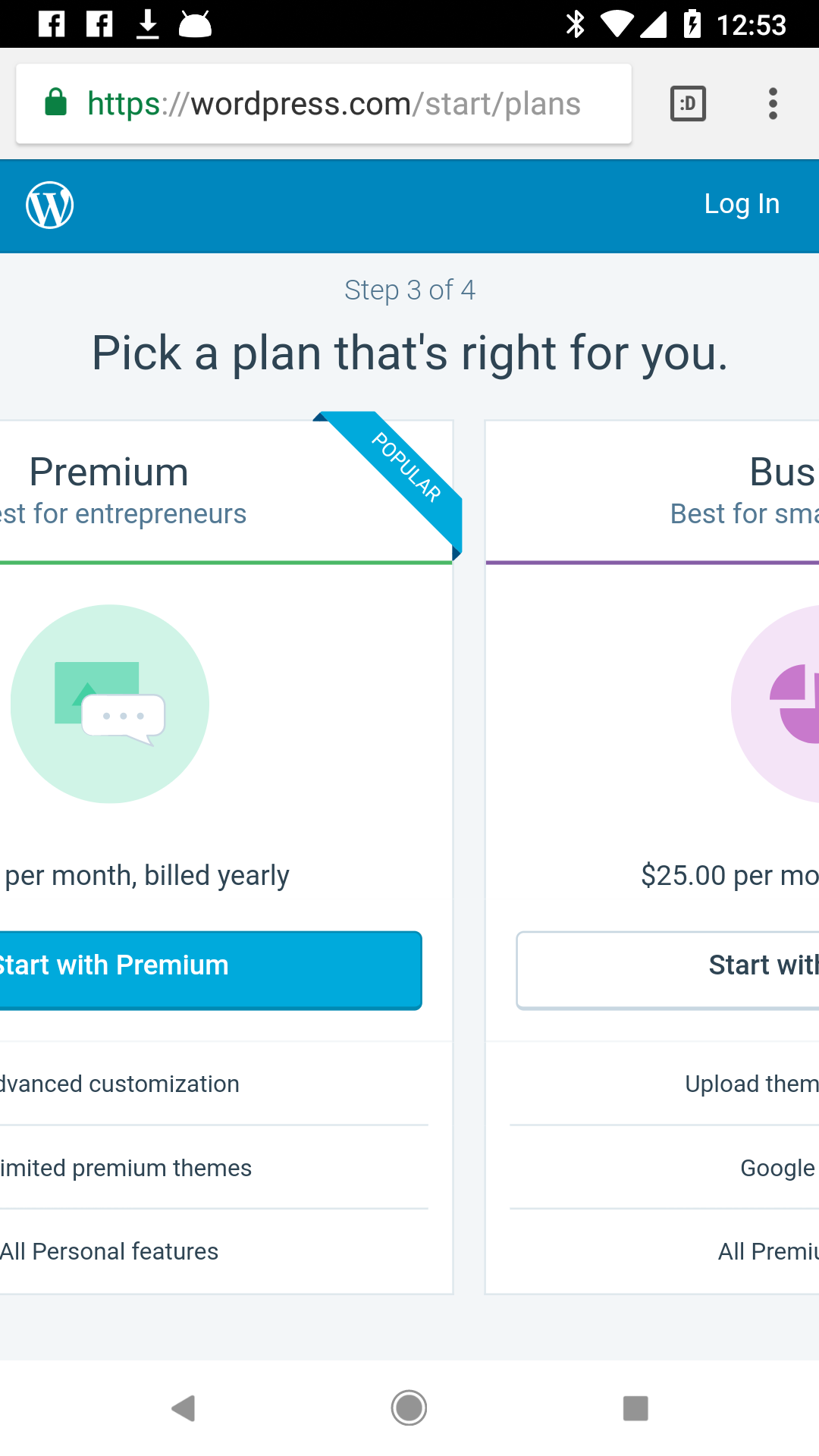Click the Log In link
819x1456 pixels.
pos(742,204)
